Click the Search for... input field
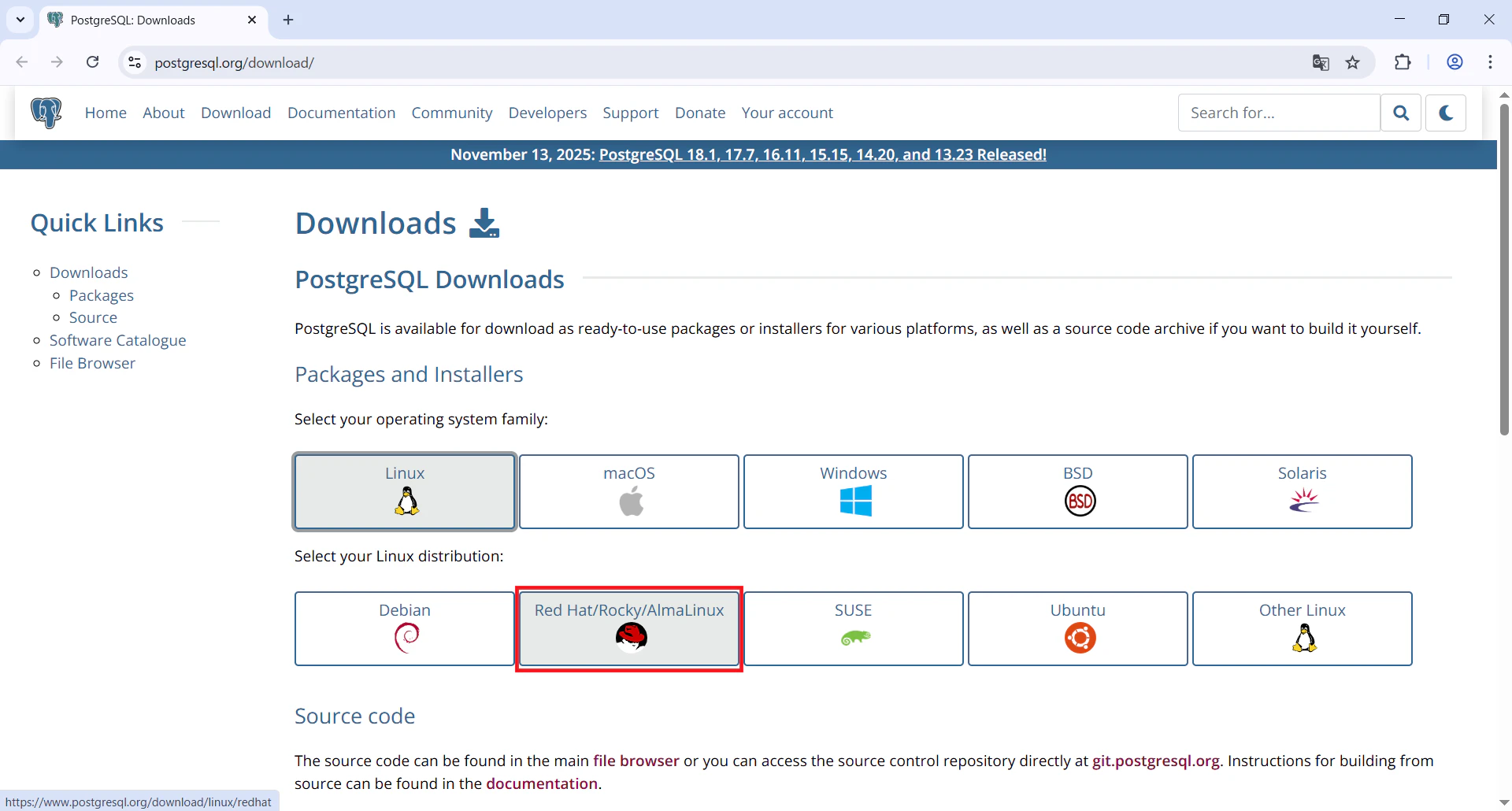Screen dimensions: 1512x811 [x=1279, y=113]
